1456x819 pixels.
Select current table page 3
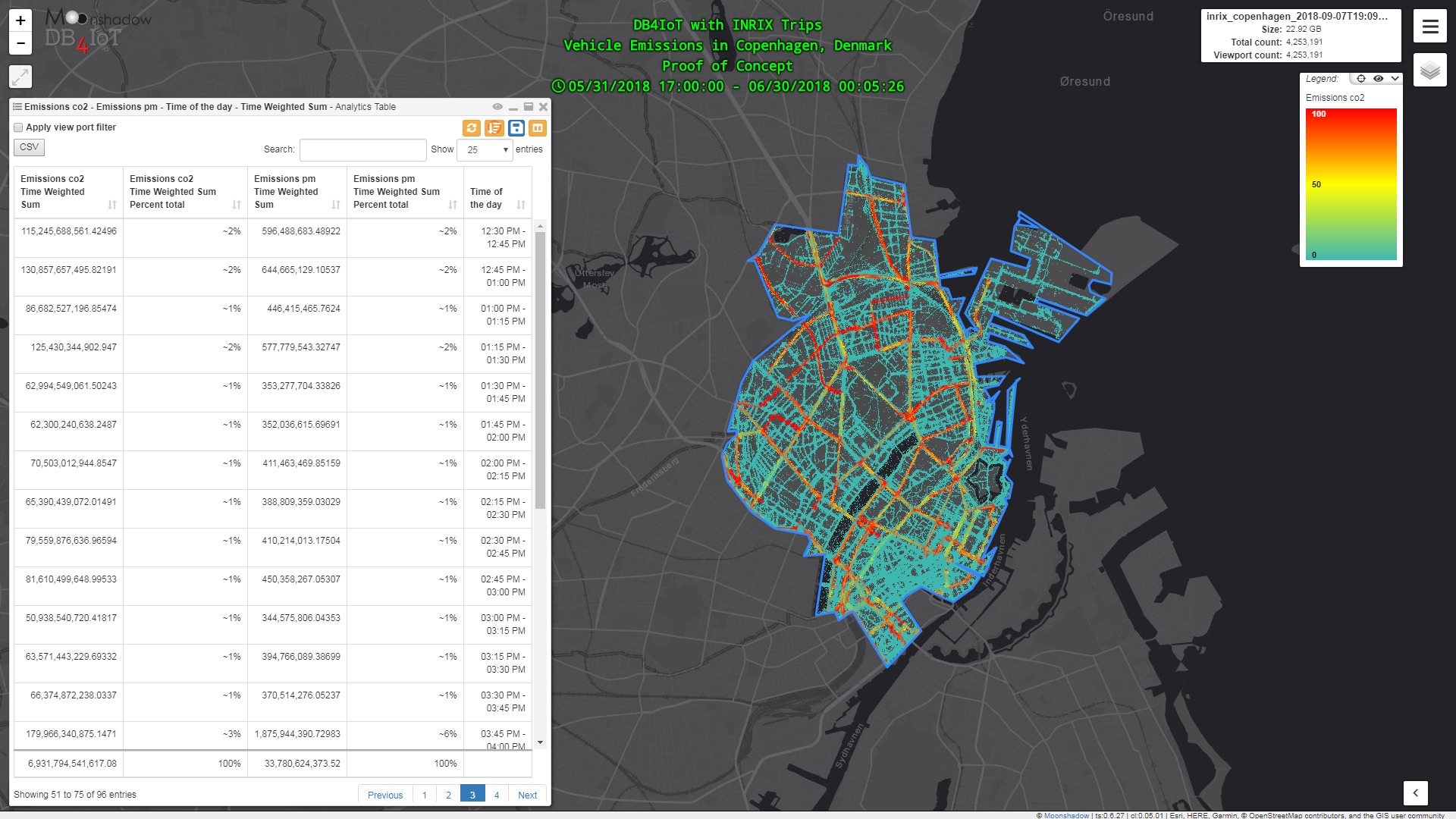point(472,795)
